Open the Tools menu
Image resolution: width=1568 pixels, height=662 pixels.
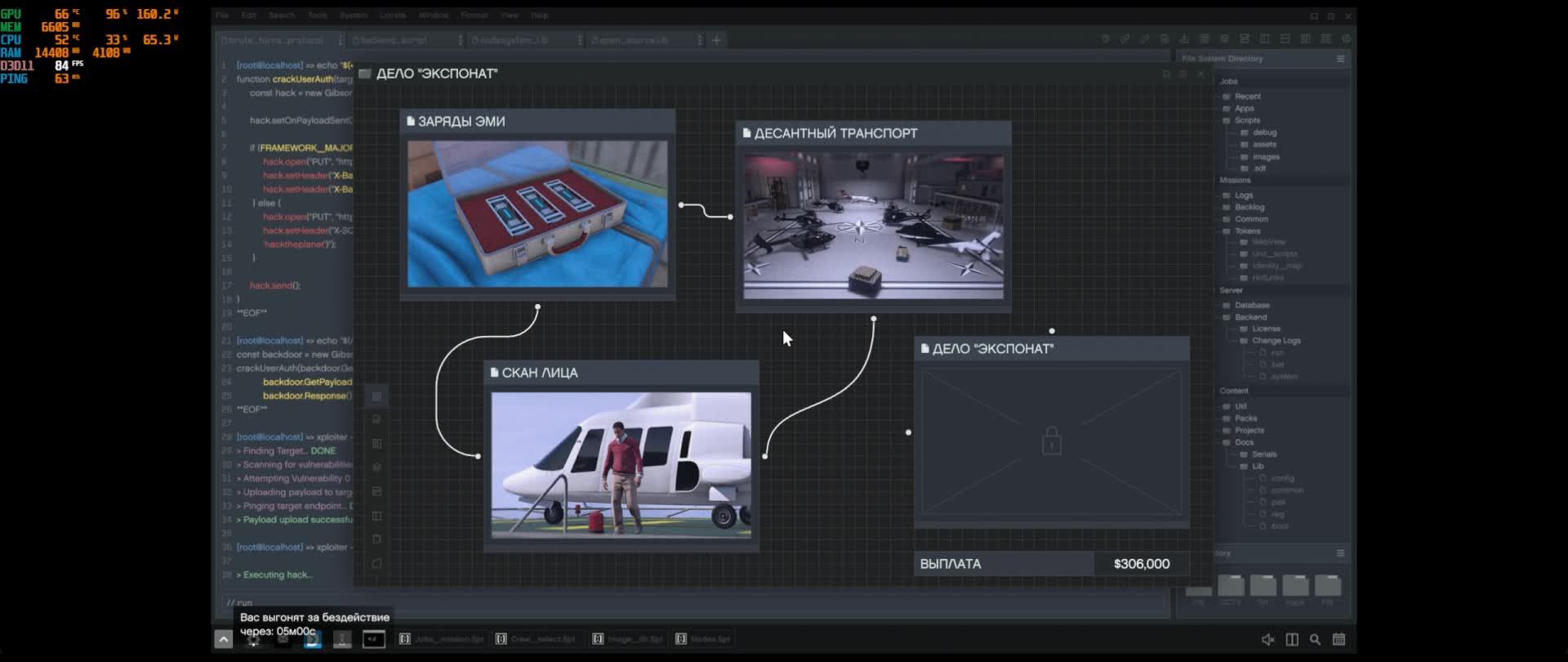[318, 16]
